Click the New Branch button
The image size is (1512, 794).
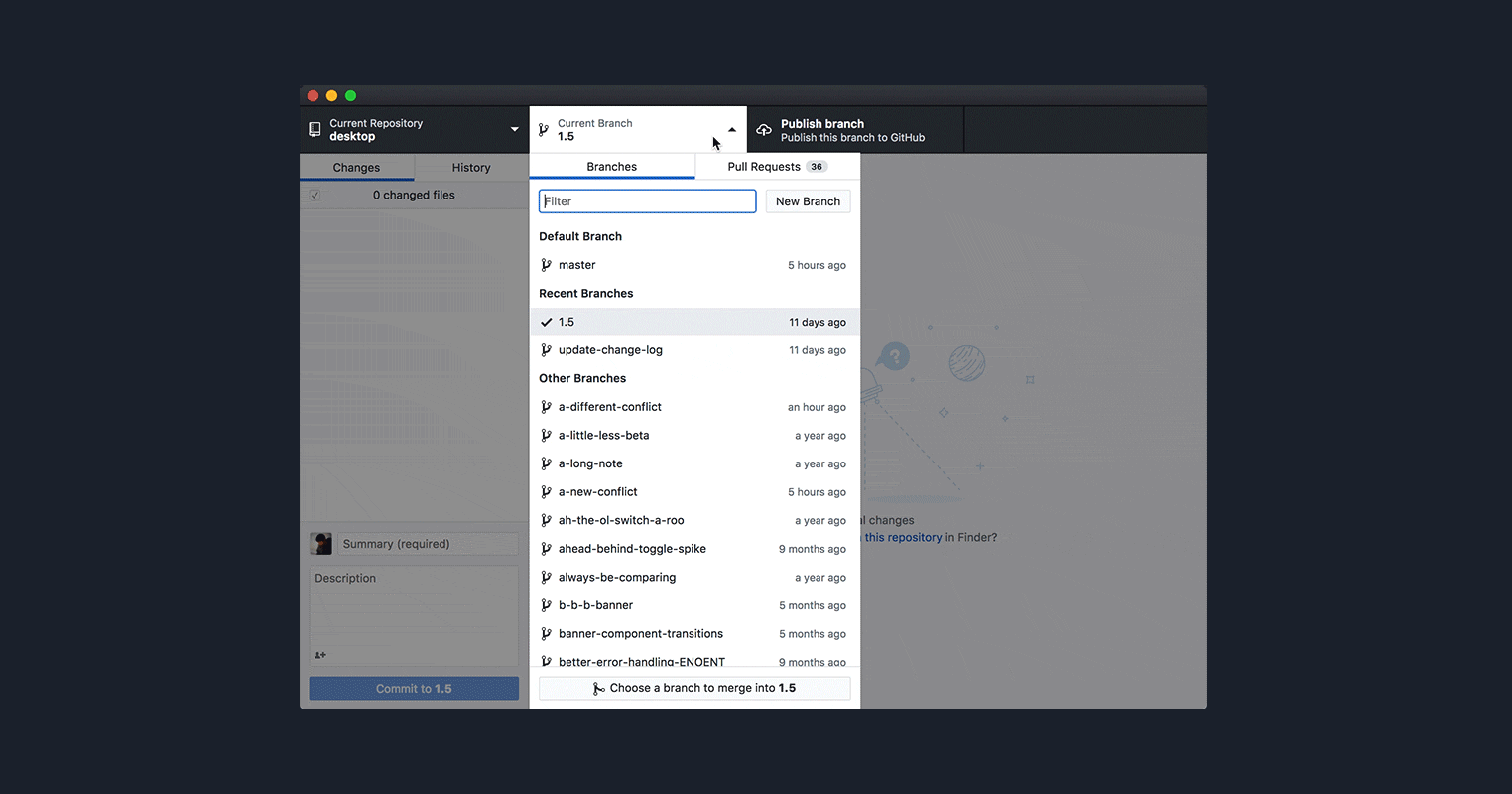808,200
